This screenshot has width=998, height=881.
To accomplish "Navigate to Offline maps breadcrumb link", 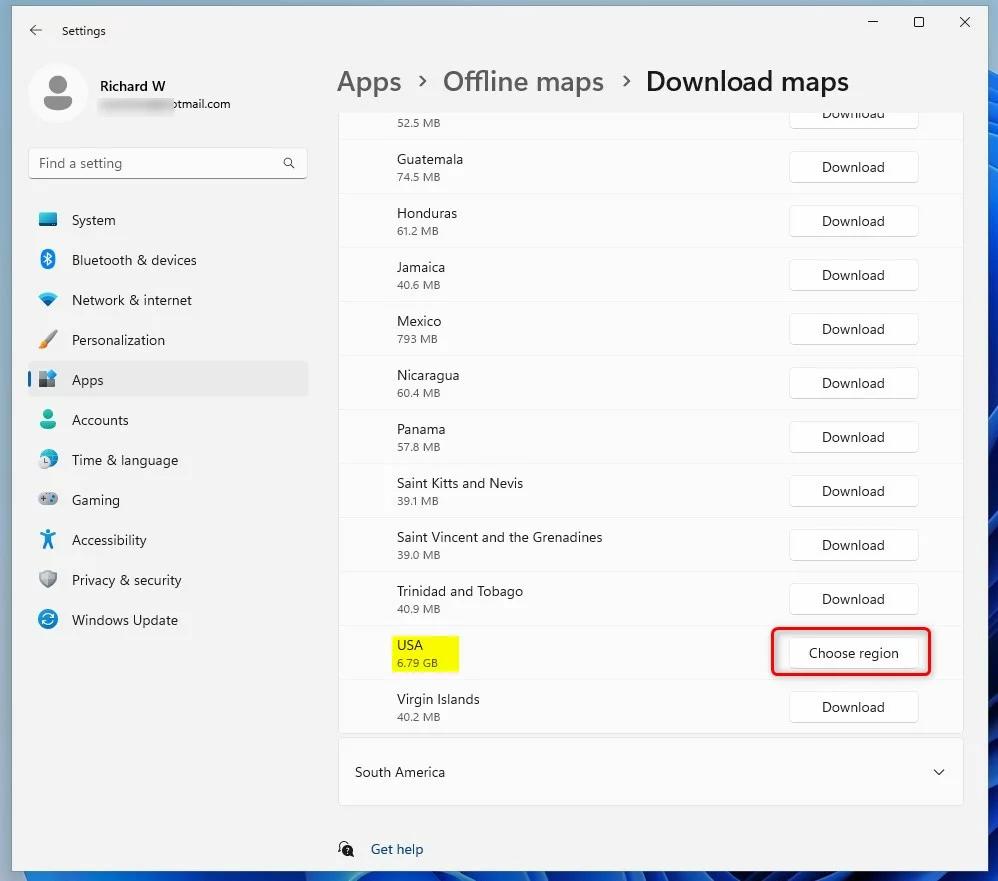I will (523, 81).
